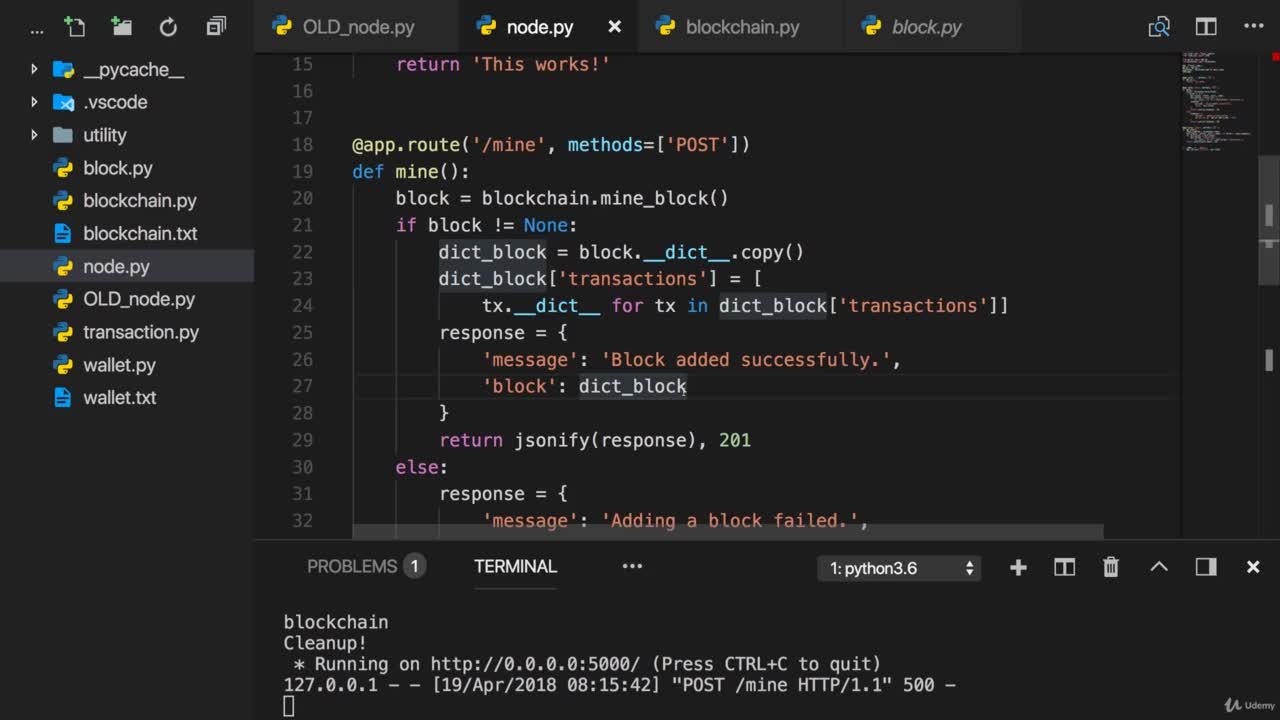Select the node.py editor tab
Screen dimensions: 1280x720
(x=540, y=27)
